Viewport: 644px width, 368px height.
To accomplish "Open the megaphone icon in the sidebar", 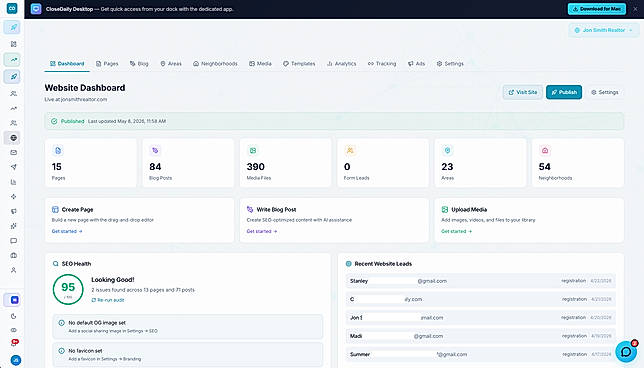I will pos(14,211).
